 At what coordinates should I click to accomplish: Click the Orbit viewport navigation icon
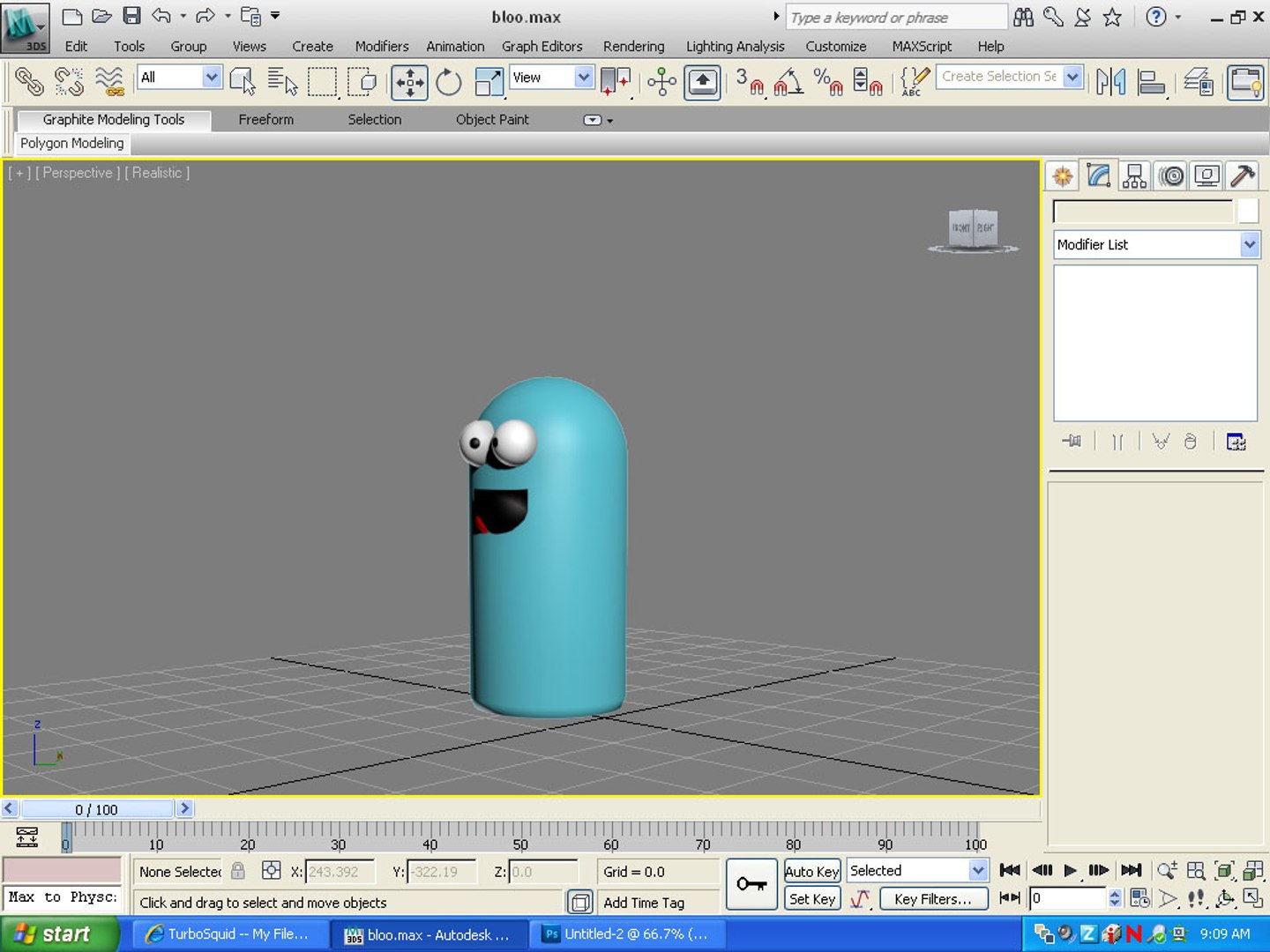1224,898
